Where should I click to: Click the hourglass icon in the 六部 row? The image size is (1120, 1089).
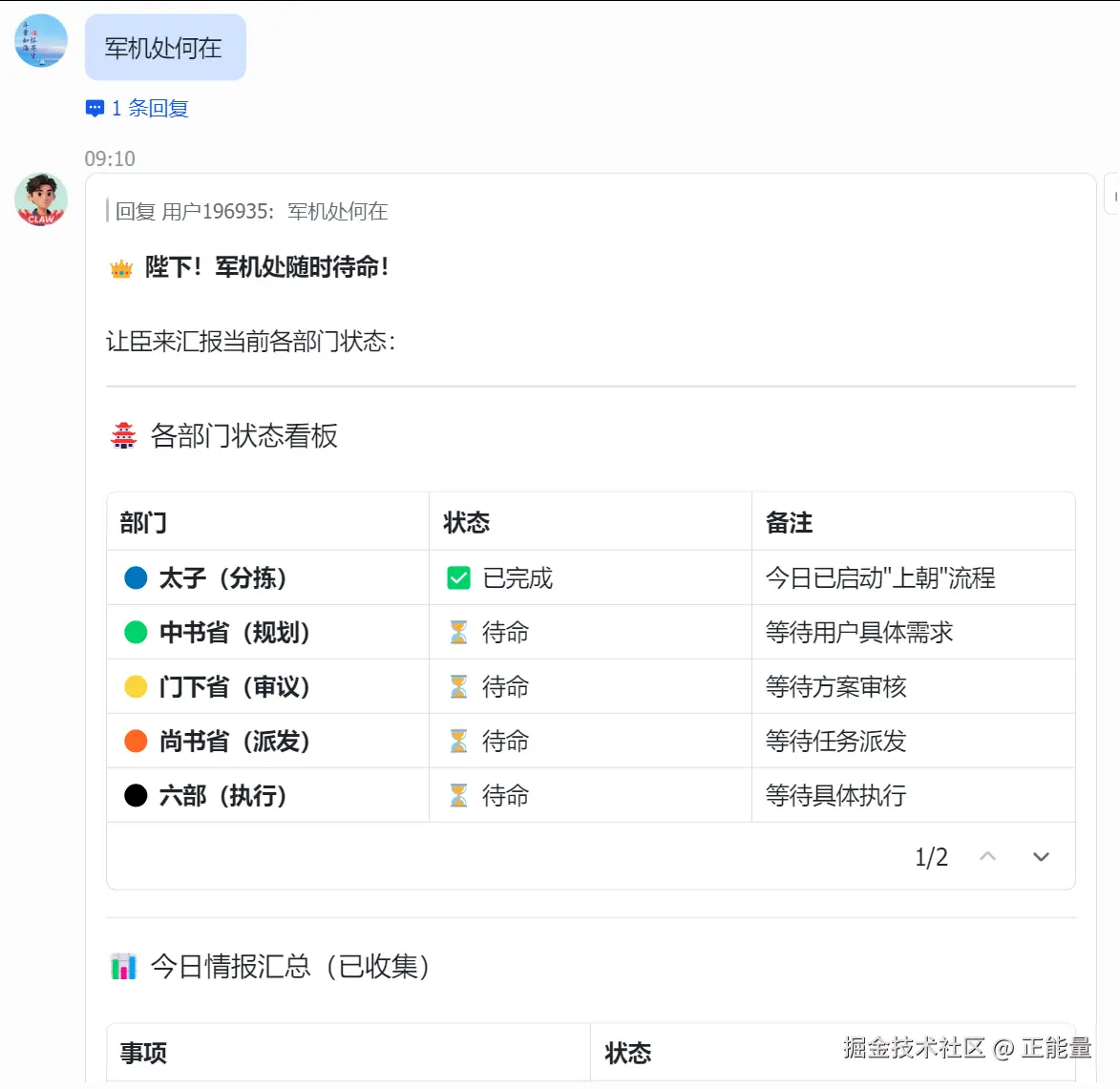(461, 795)
